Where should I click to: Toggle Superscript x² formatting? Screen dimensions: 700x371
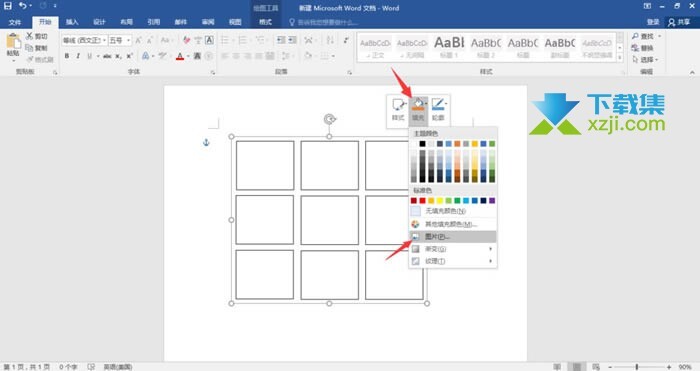pos(129,56)
